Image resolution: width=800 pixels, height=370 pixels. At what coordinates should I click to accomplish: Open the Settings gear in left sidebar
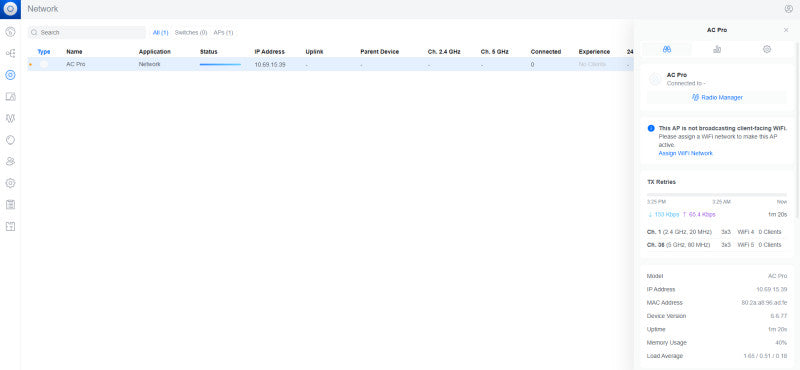(x=10, y=183)
